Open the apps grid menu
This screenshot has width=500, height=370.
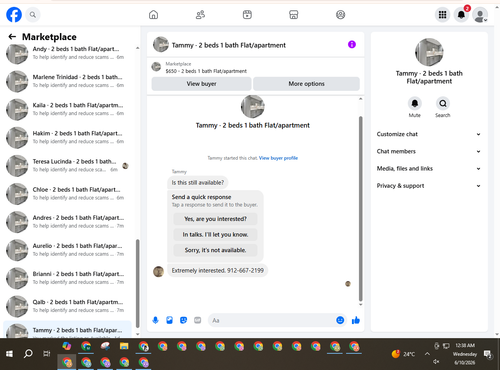click(442, 15)
